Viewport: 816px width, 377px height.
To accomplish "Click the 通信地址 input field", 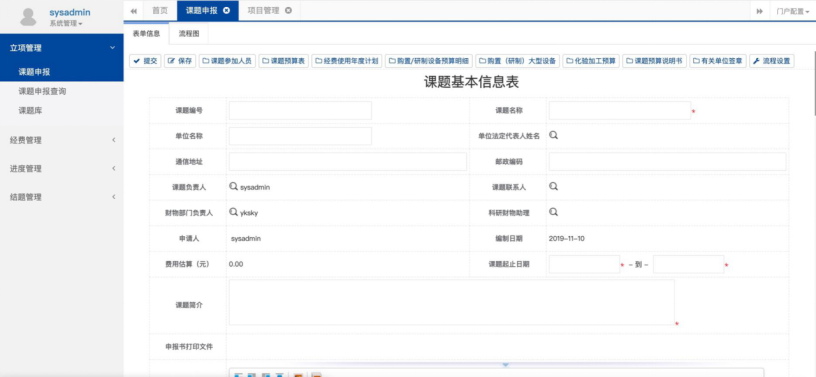I will 348,162.
